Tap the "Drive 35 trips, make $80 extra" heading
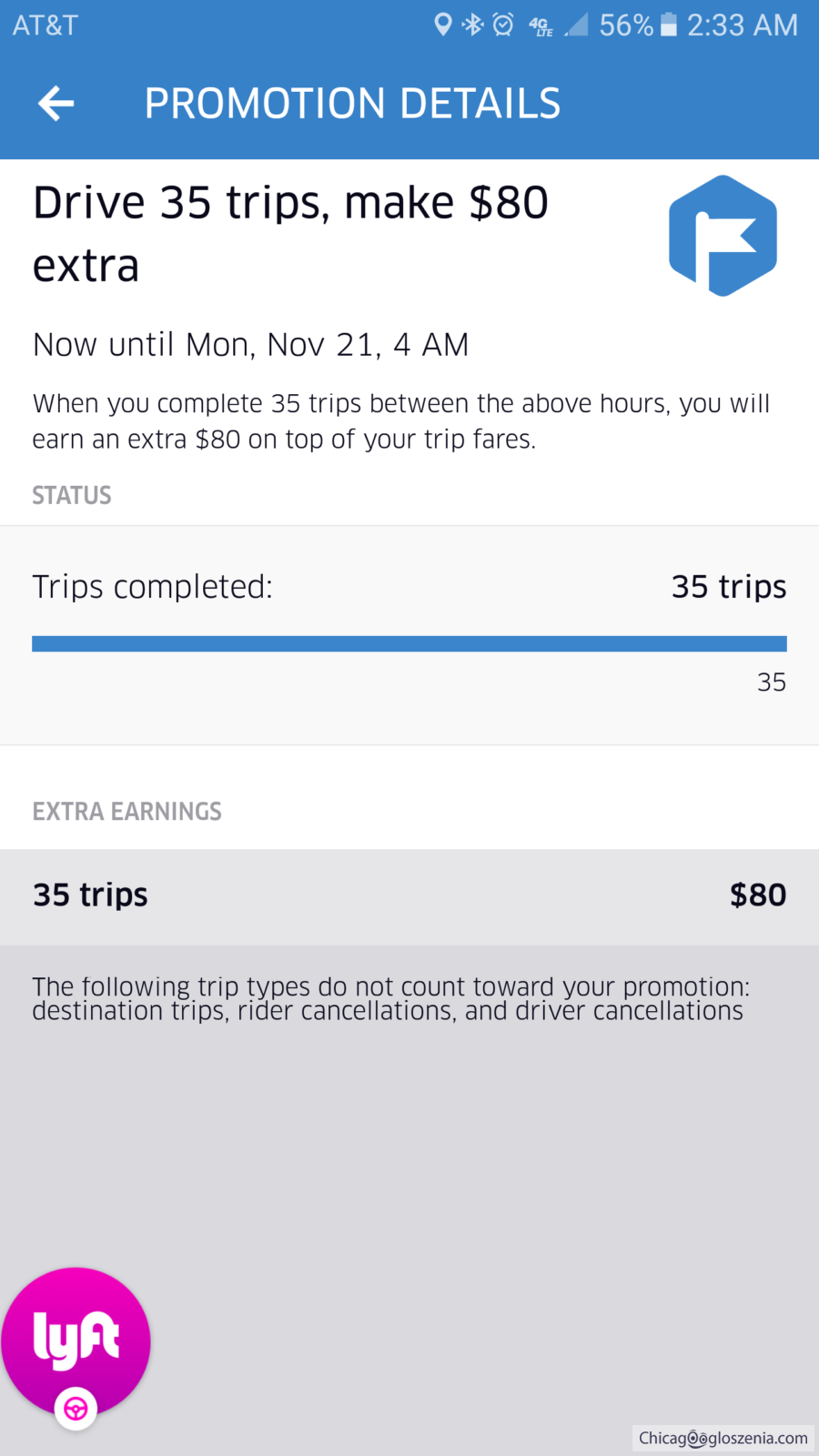Viewport: 819px width, 1456px height. (290, 234)
